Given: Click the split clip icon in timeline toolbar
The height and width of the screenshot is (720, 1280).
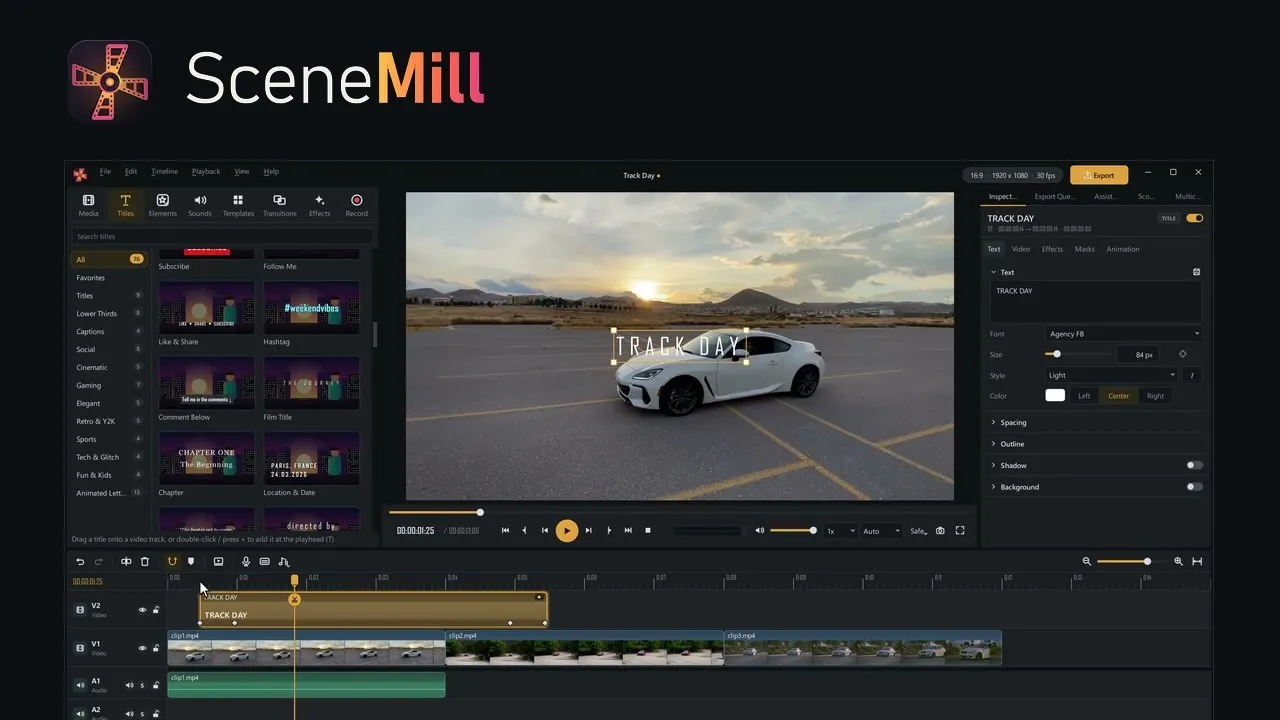Looking at the screenshot, I should (126, 562).
